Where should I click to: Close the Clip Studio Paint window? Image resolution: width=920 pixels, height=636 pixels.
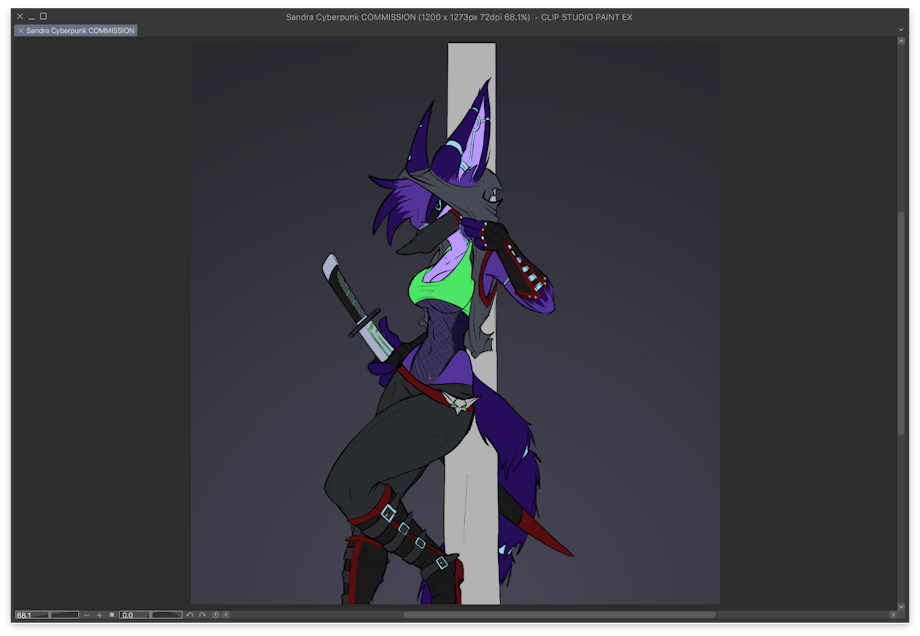pyautogui.click(x=20, y=16)
